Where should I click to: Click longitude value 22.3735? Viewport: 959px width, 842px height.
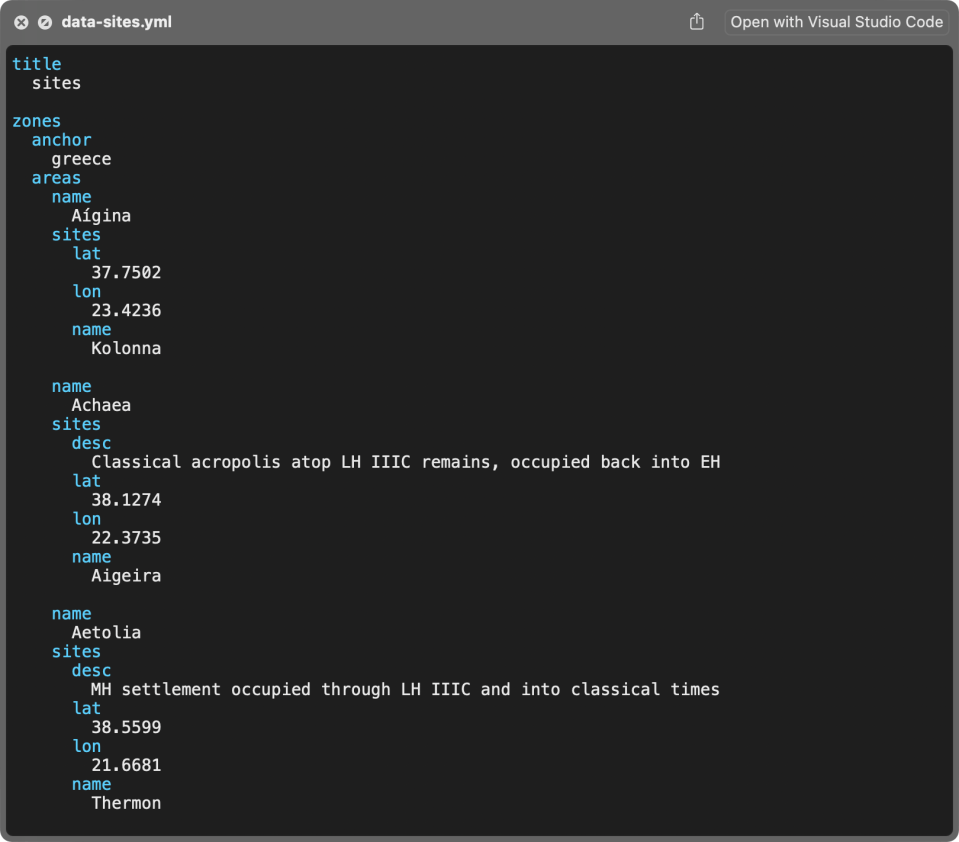pos(126,538)
